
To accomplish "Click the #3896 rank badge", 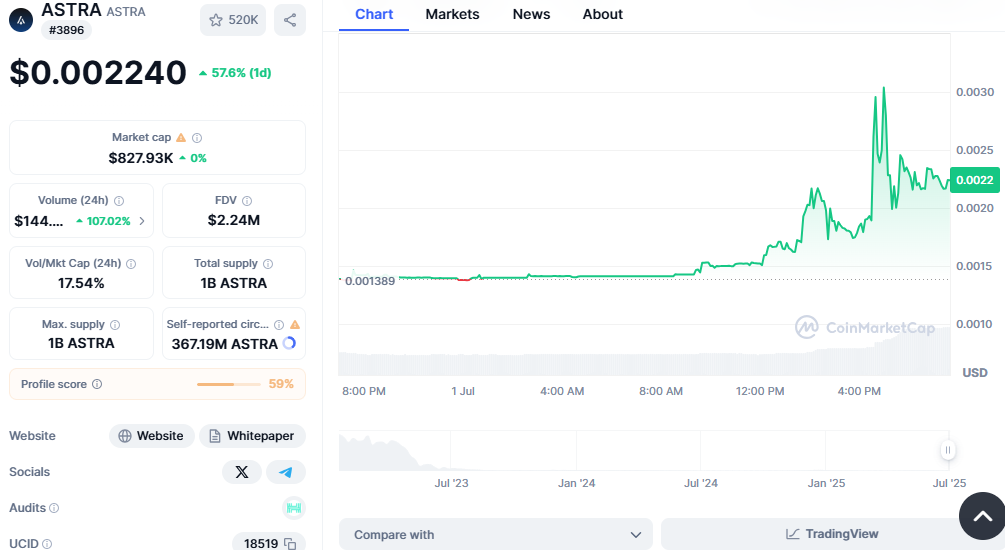I will point(67,30).
